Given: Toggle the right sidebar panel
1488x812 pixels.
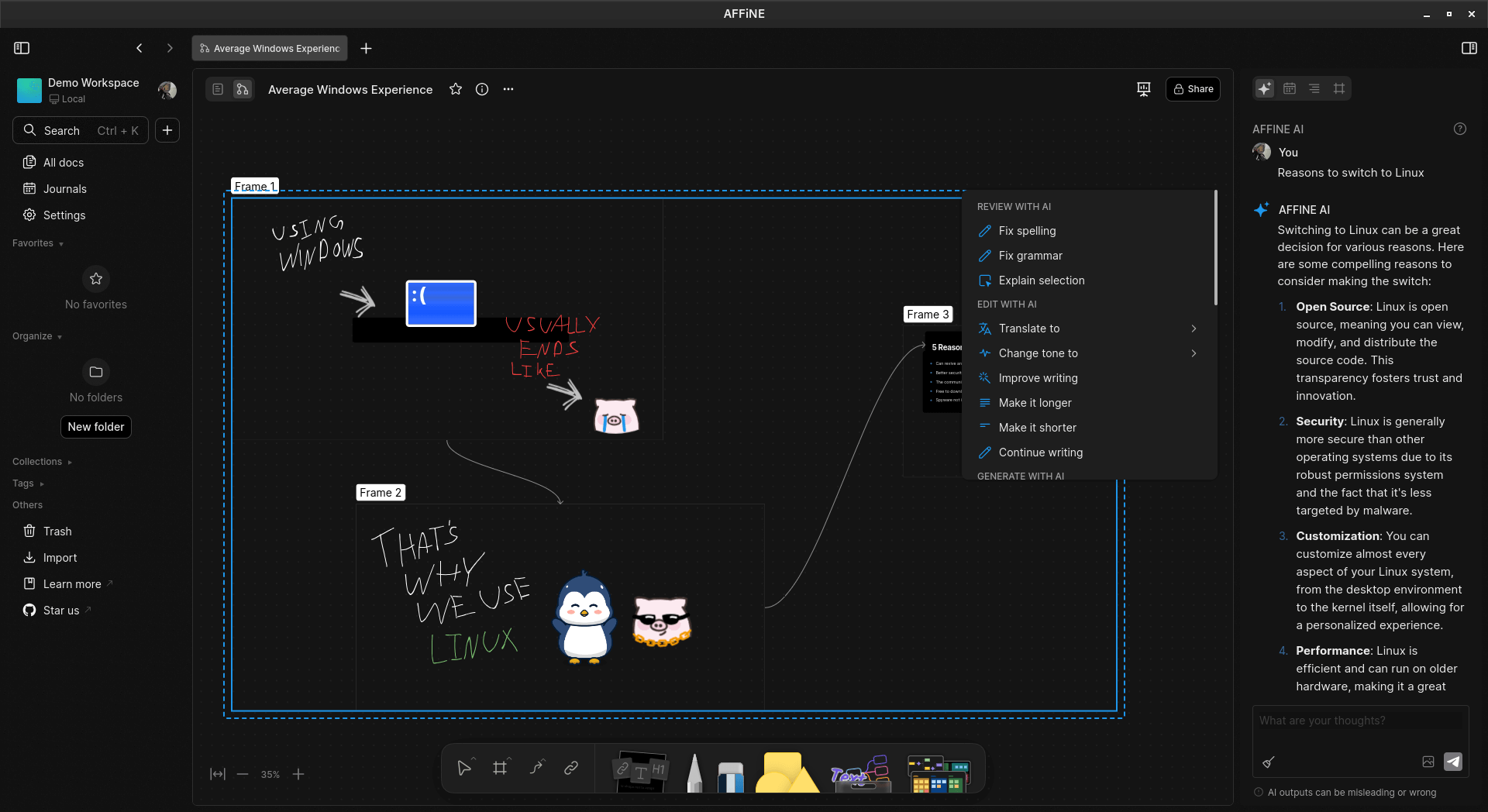Looking at the screenshot, I should click(x=1469, y=48).
